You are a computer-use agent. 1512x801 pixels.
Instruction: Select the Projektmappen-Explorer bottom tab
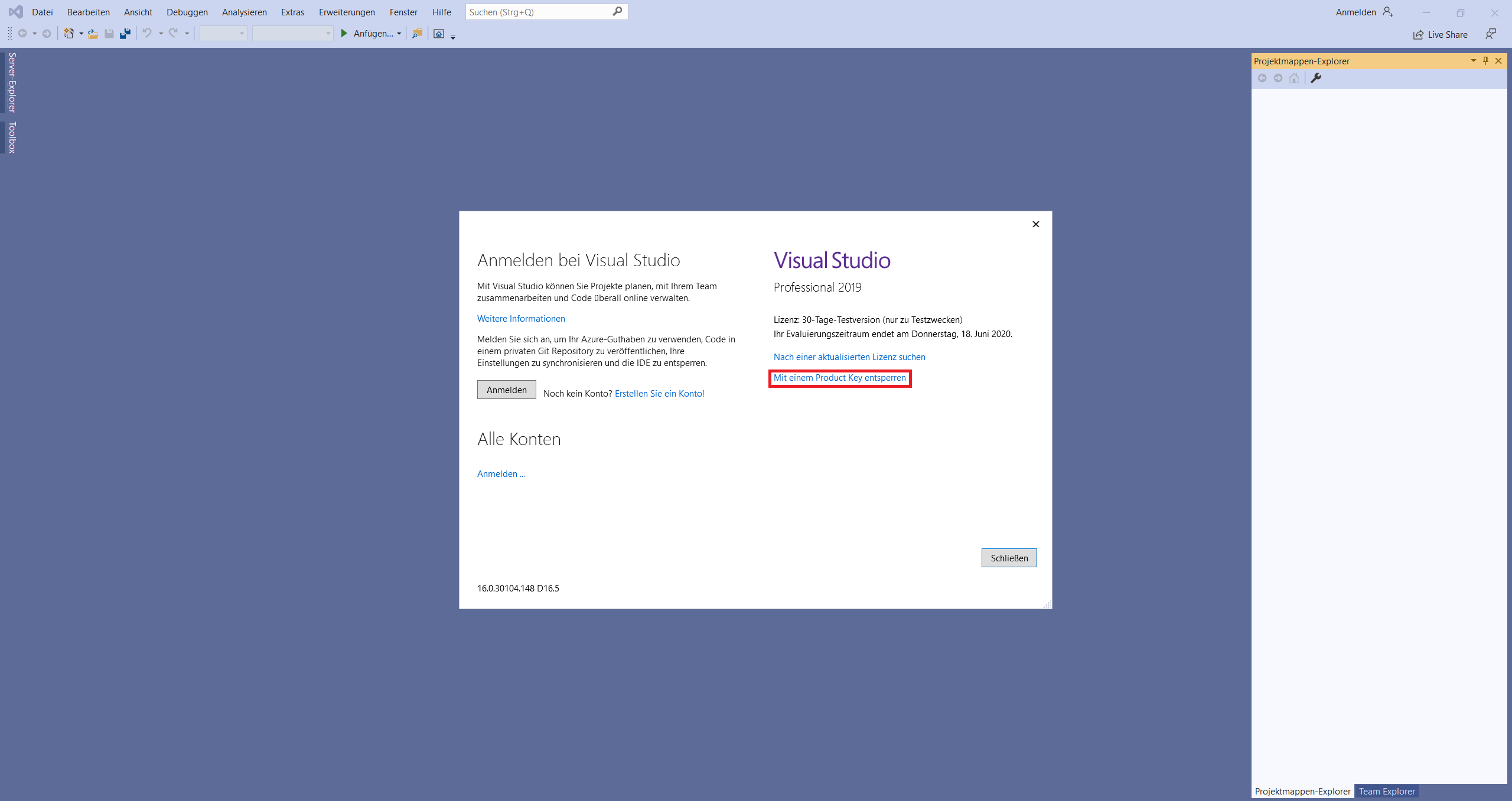[1303, 792]
